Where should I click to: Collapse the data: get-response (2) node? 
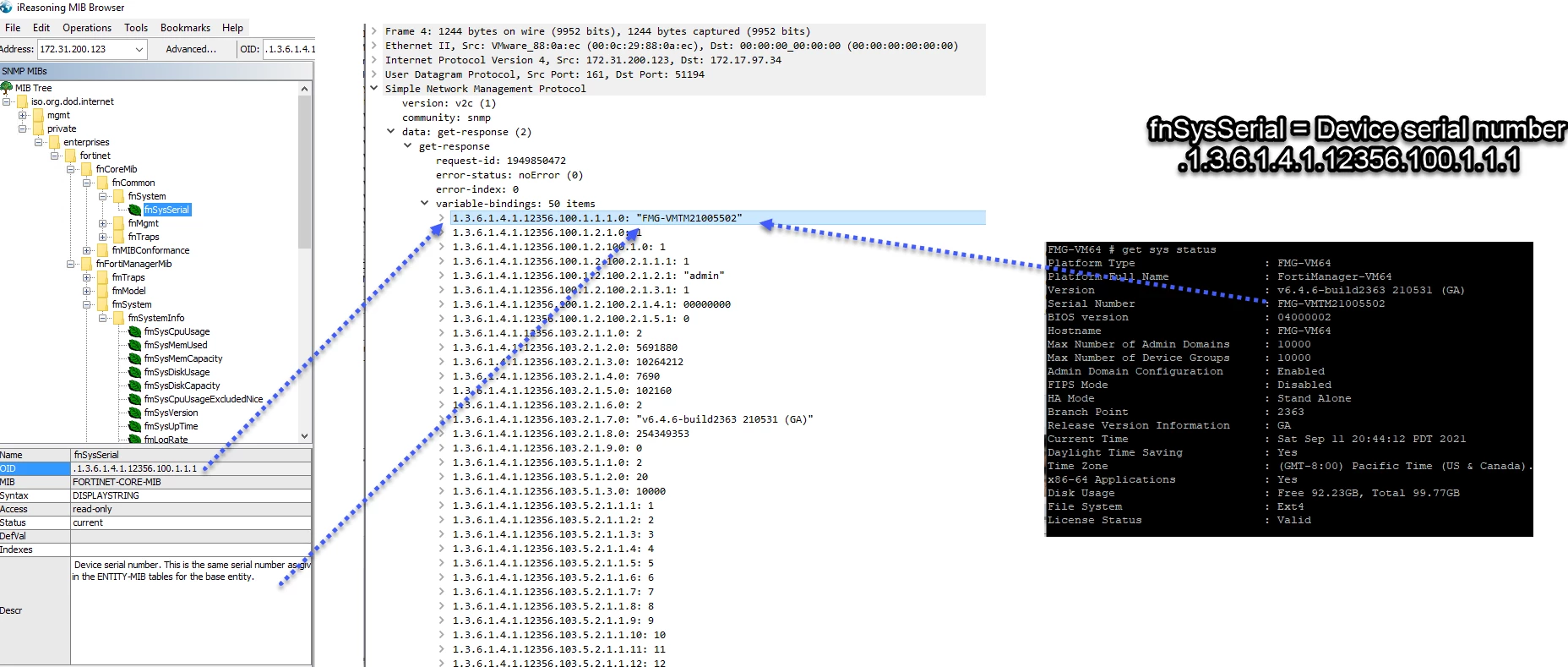[x=391, y=132]
